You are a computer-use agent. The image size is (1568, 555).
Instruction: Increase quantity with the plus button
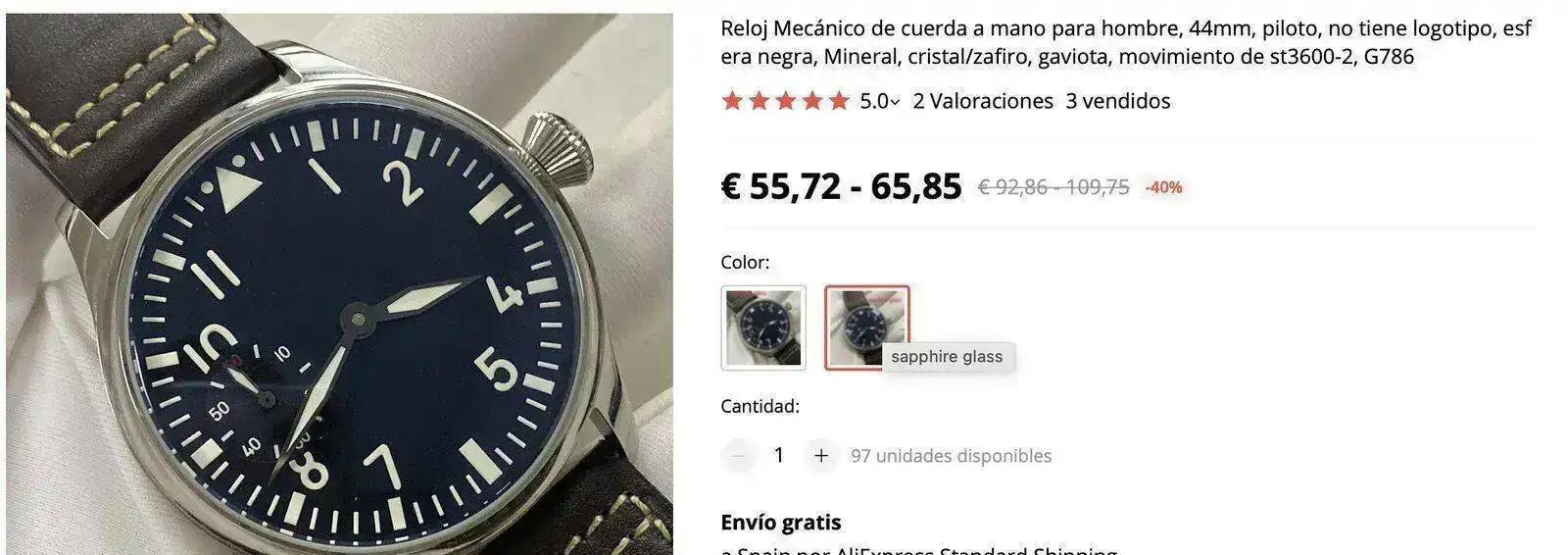pos(821,455)
